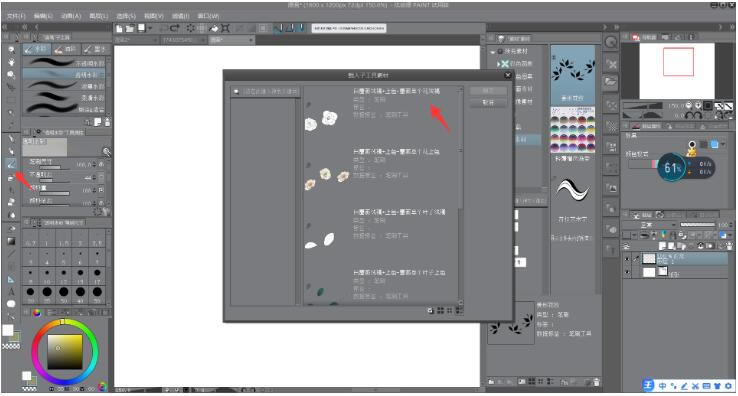Select the first brush stroke in sub tool list

64,63
